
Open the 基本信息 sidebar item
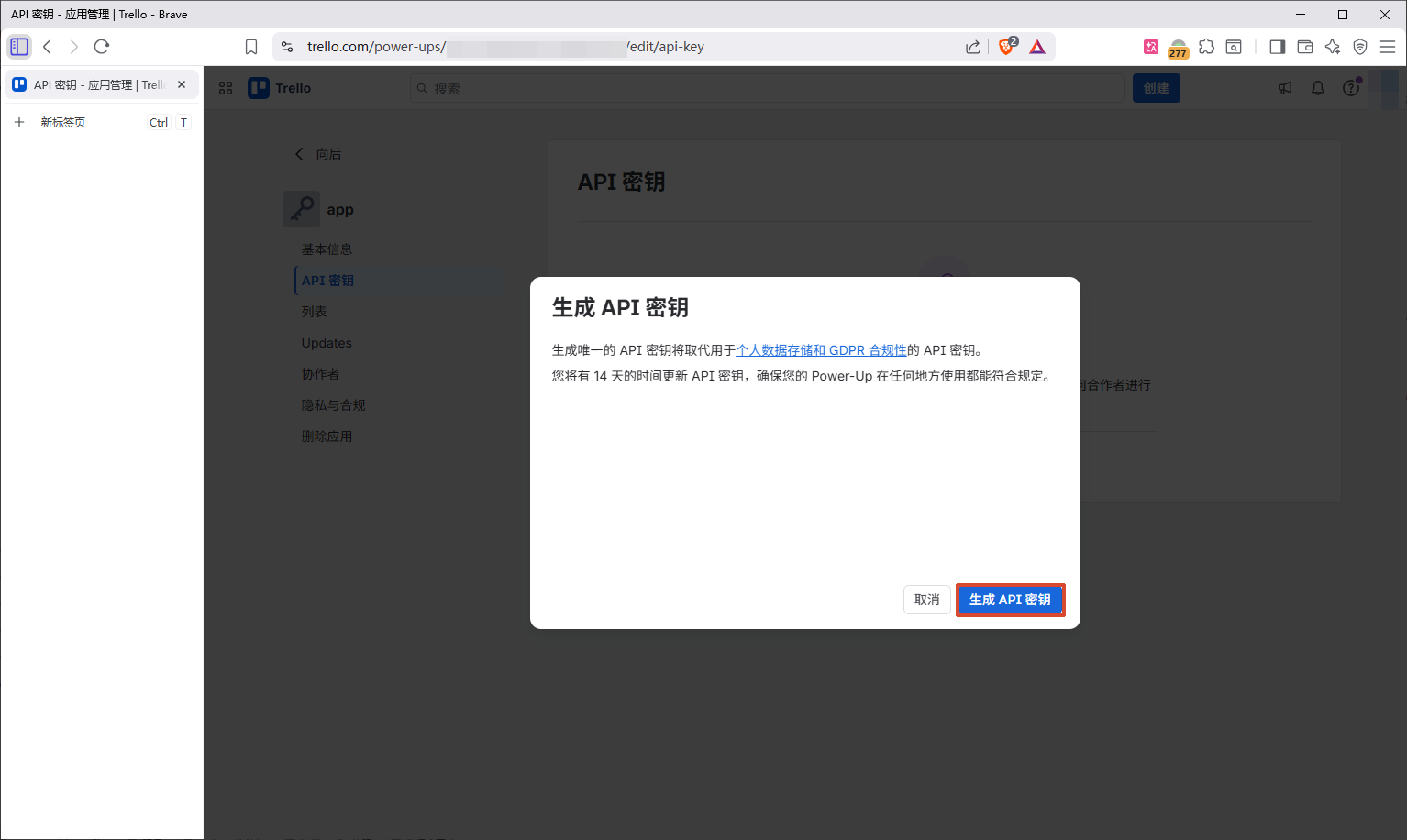(x=327, y=249)
